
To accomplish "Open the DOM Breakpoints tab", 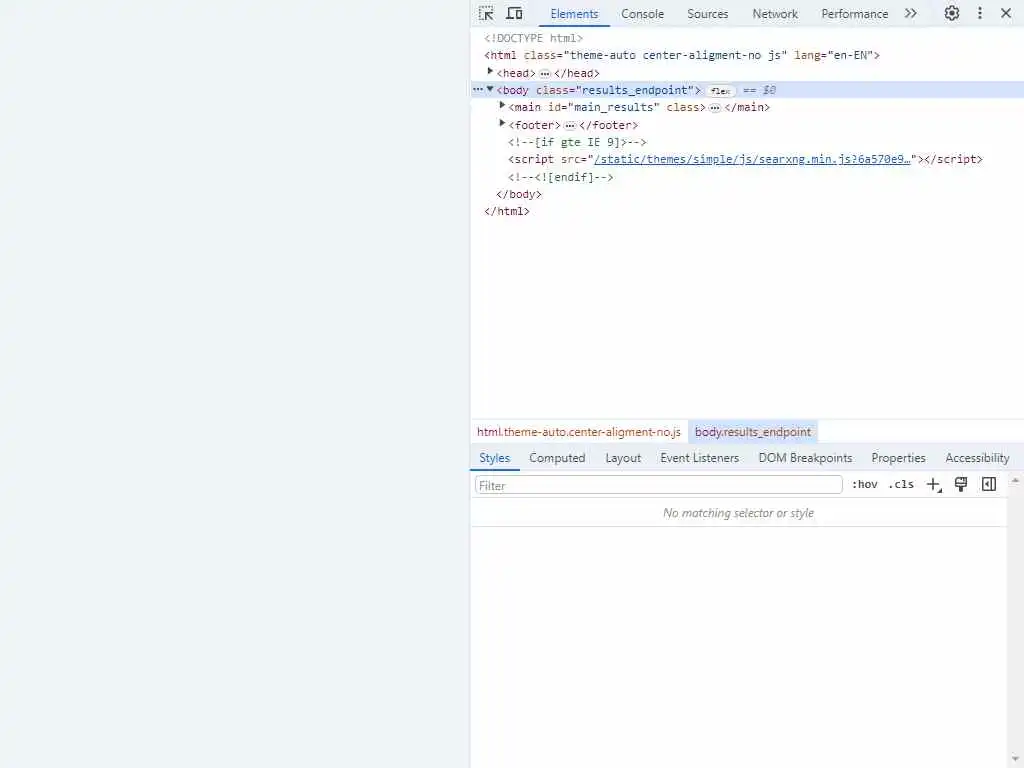I will tap(805, 458).
